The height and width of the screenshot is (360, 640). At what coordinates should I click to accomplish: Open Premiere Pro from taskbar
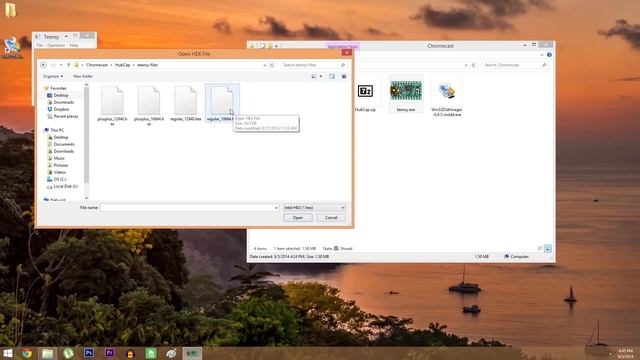click(x=109, y=353)
